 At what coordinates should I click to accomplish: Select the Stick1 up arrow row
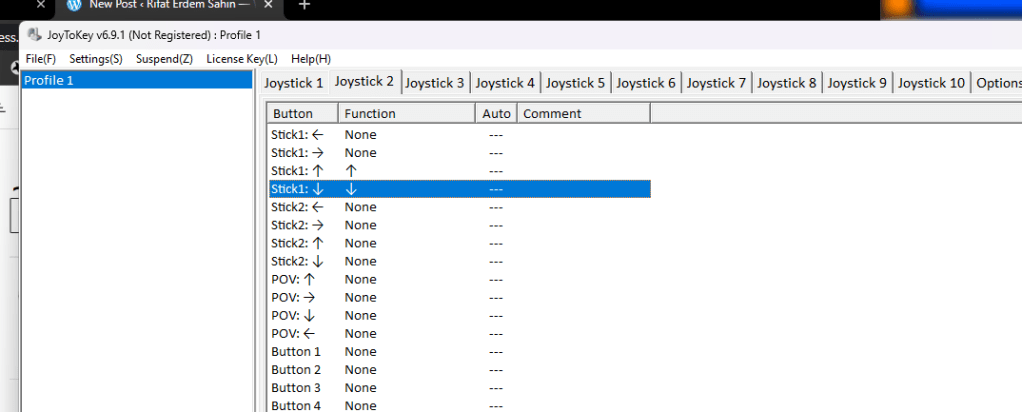pos(460,171)
